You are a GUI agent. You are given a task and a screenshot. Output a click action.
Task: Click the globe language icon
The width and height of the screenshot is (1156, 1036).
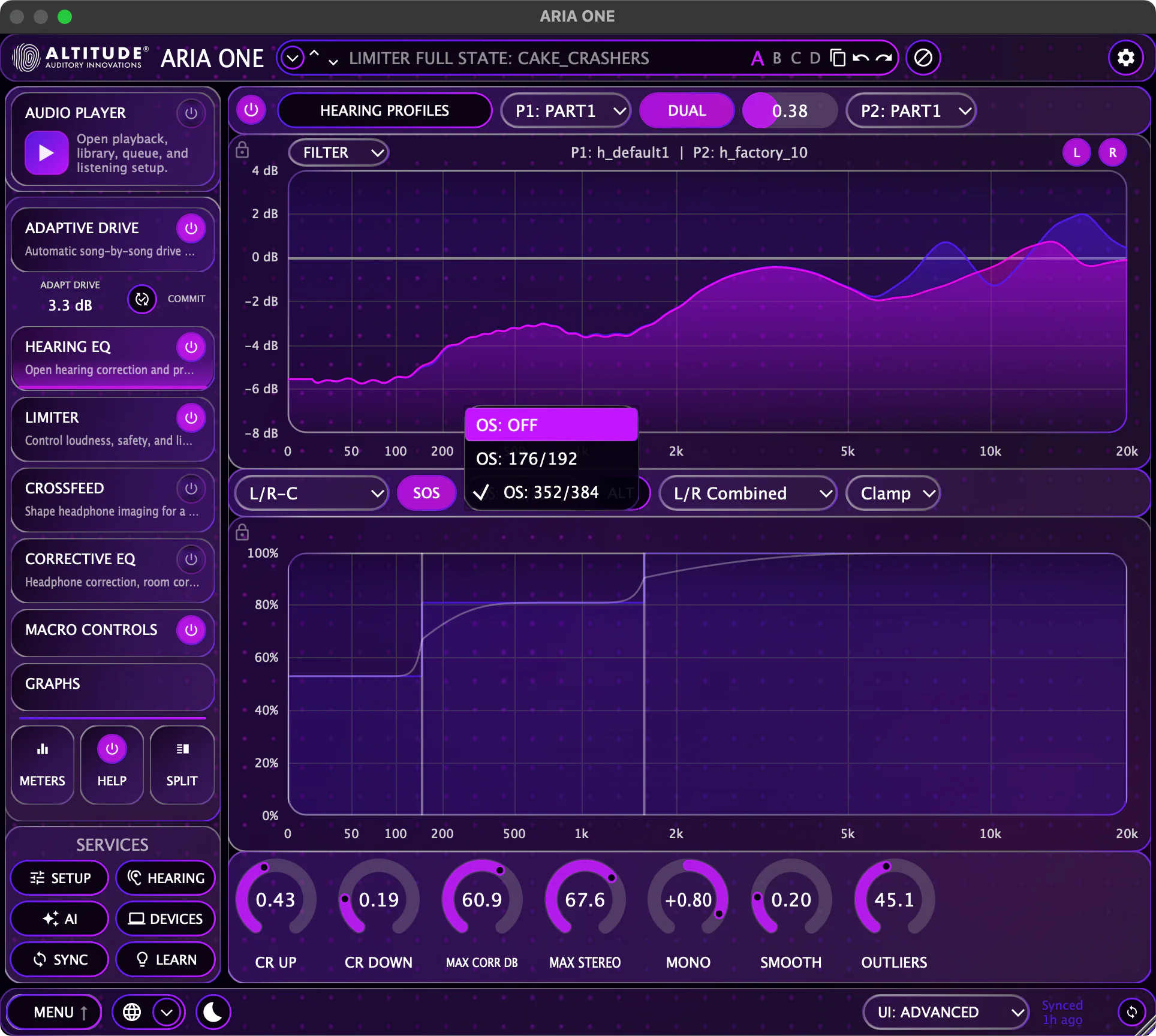[132, 1012]
